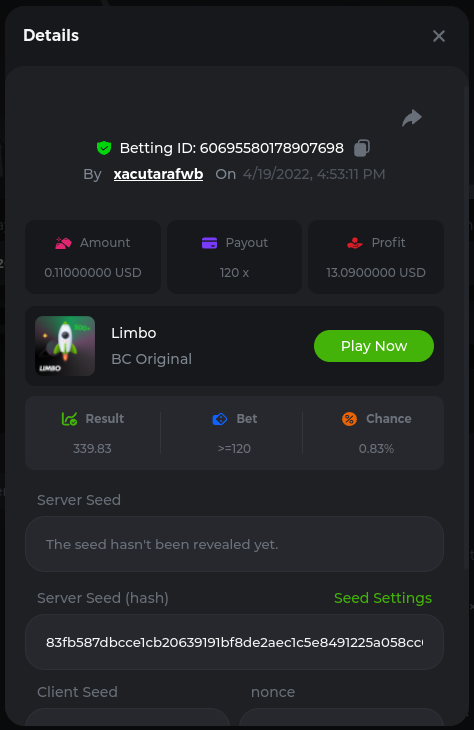Close the Details dialog
The height and width of the screenshot is (730, 474).
click(439, 36)
